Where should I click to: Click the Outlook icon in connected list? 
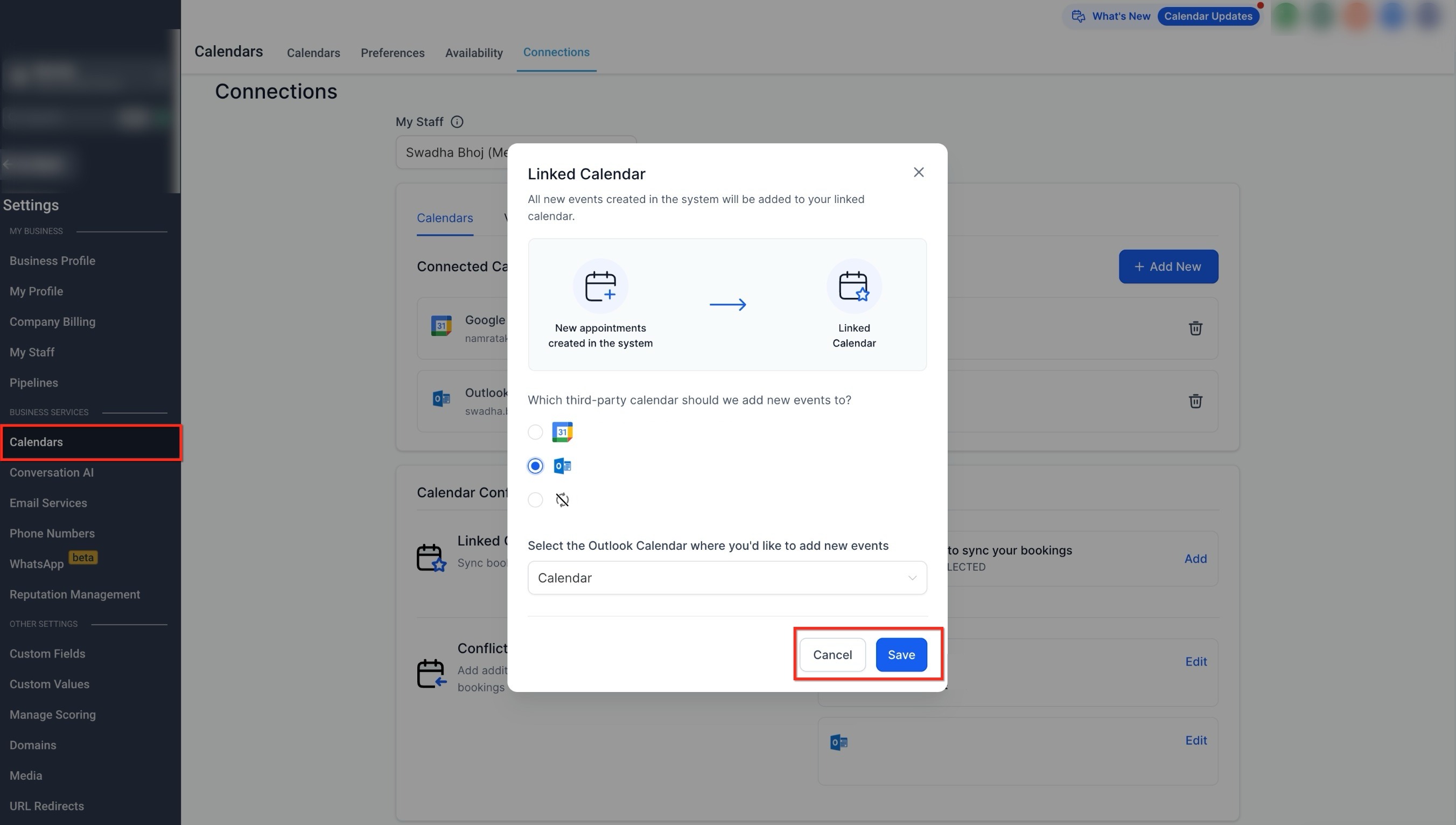441,399
